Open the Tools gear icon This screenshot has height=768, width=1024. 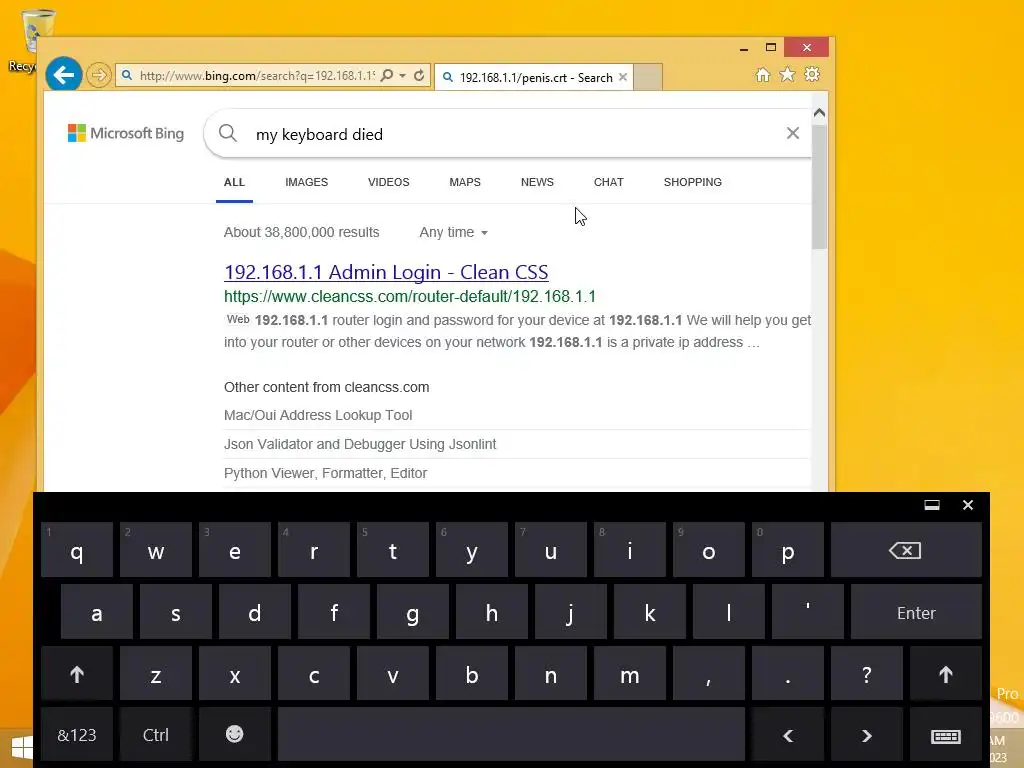[x=812, y=74]
